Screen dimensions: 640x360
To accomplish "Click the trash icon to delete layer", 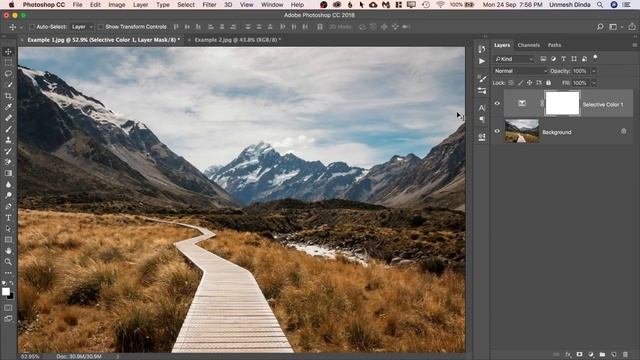I will (625, 355).
